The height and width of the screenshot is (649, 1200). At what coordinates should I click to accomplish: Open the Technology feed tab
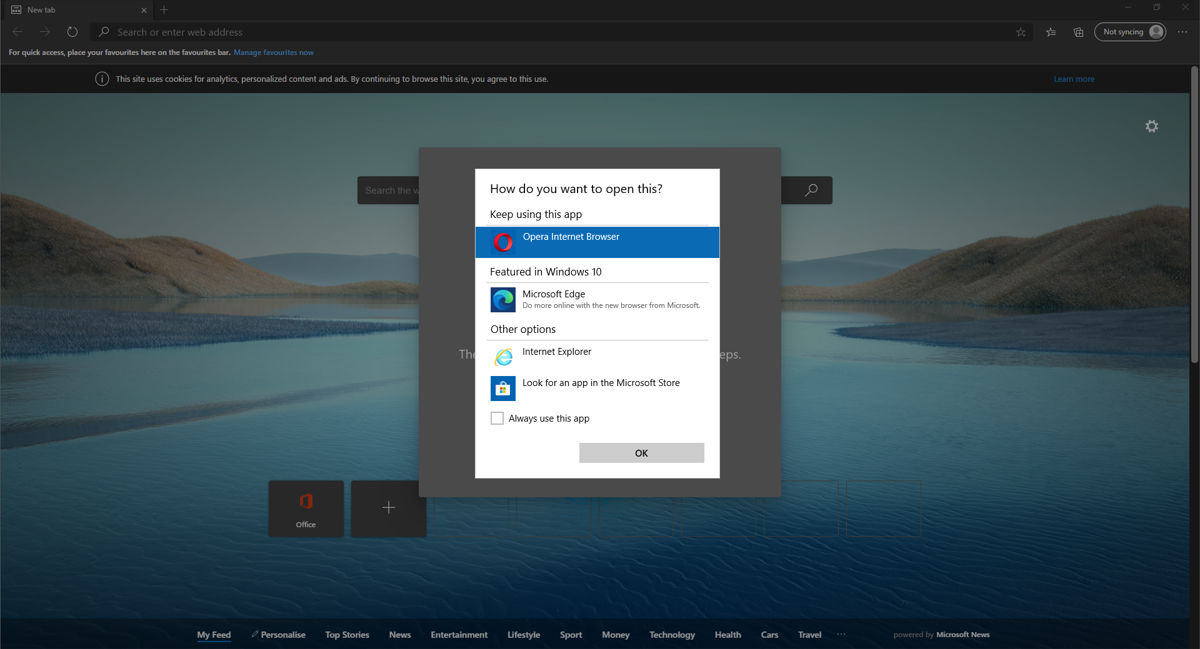click(671, 635)
